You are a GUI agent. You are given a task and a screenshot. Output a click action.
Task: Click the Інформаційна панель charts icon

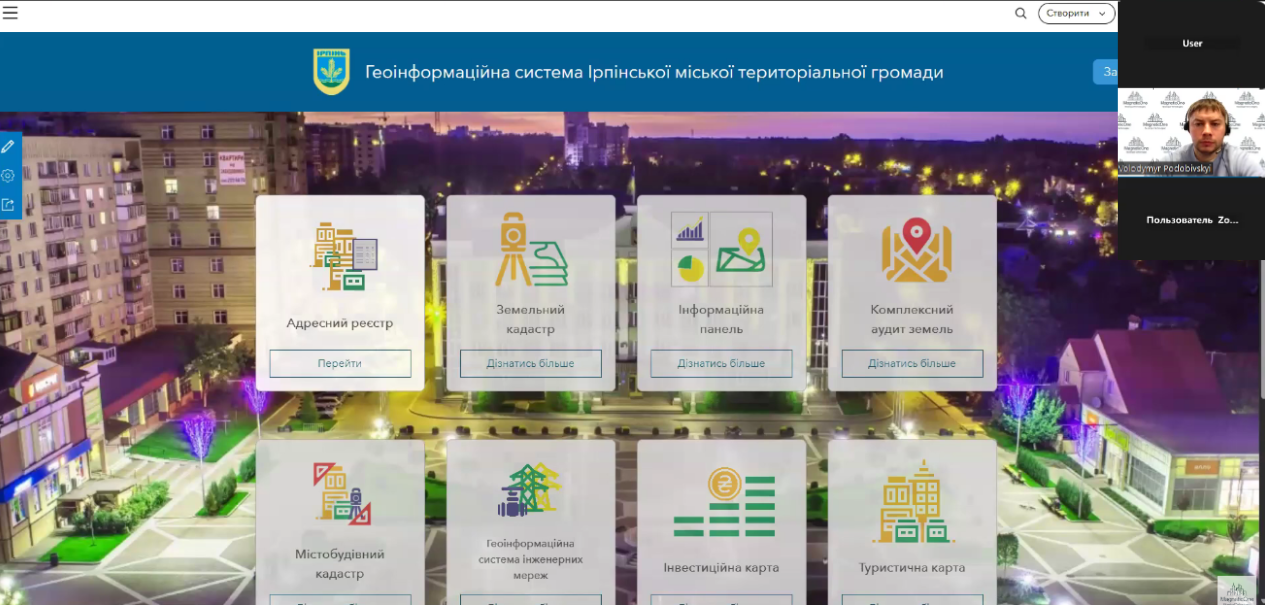click(721, 249)
